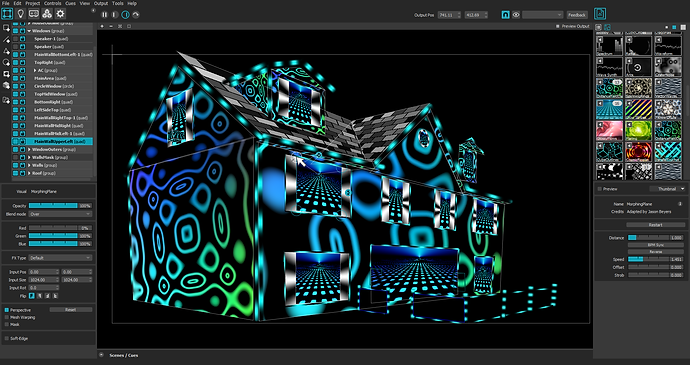Screen dimensions: 690x365
Task: Click the cyan-outlined circle playback button
Action: (125, 15)
